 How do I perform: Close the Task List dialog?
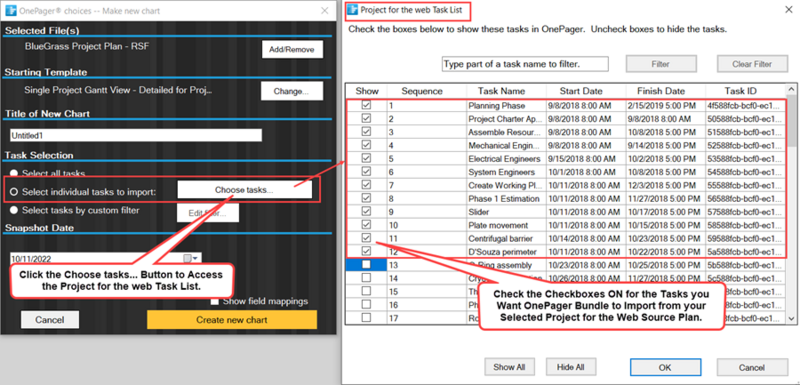tap(788, 10)
